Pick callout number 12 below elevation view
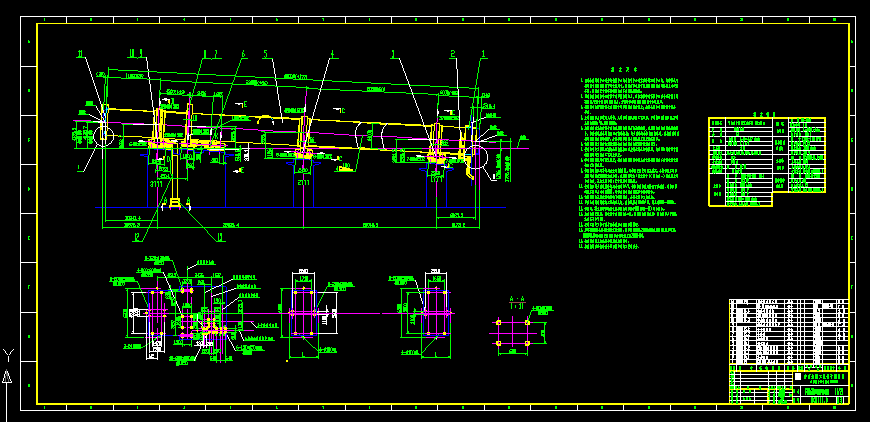870x422 pixels. pyautogui.click(x=138, y=237)
